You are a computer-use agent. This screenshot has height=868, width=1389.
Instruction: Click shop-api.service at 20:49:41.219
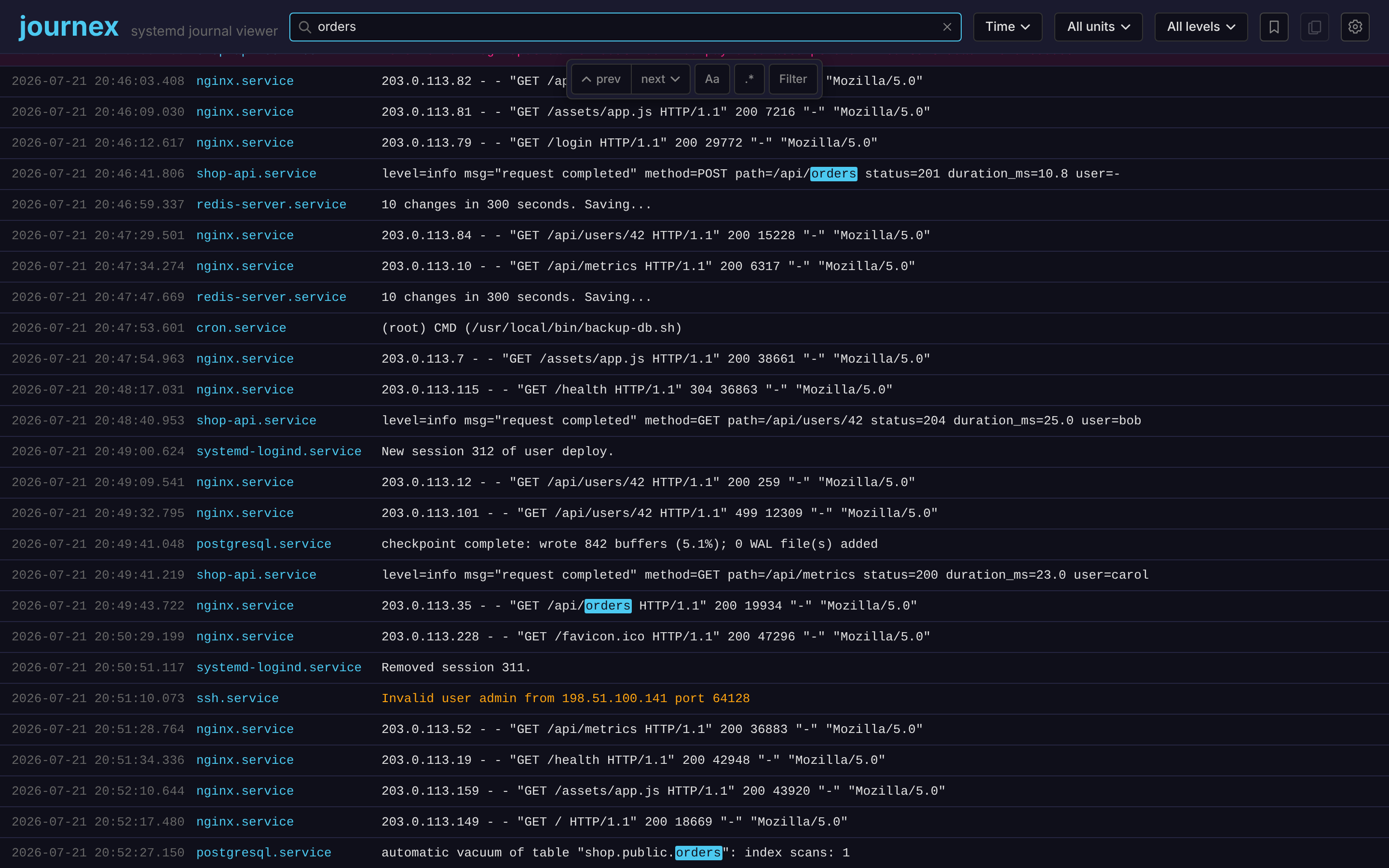(x=256, y=575)
